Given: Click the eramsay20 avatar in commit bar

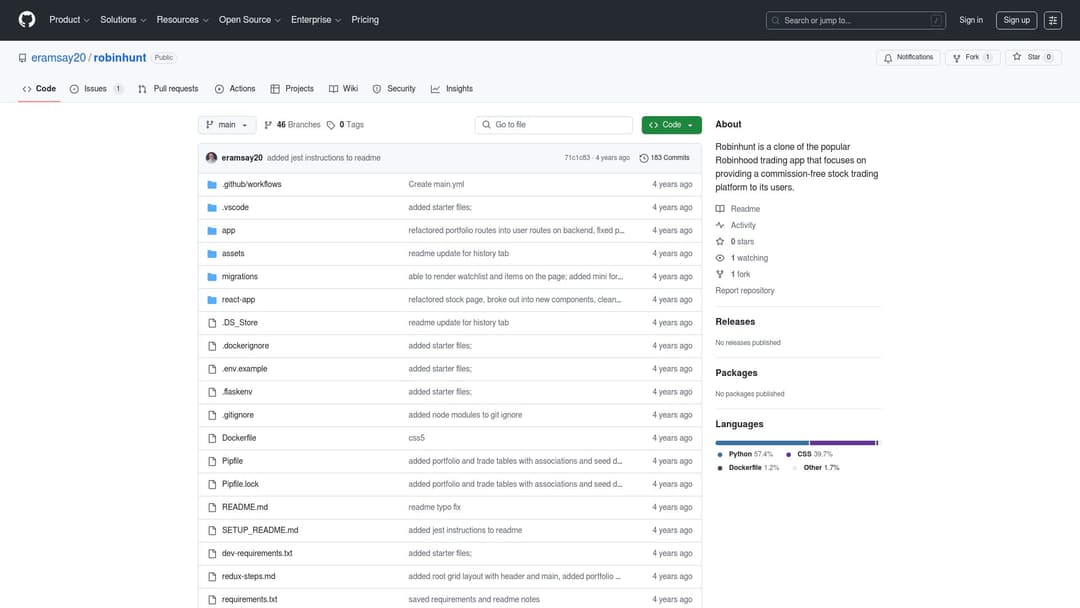Looking at the screenshot, I should point(211,158).
